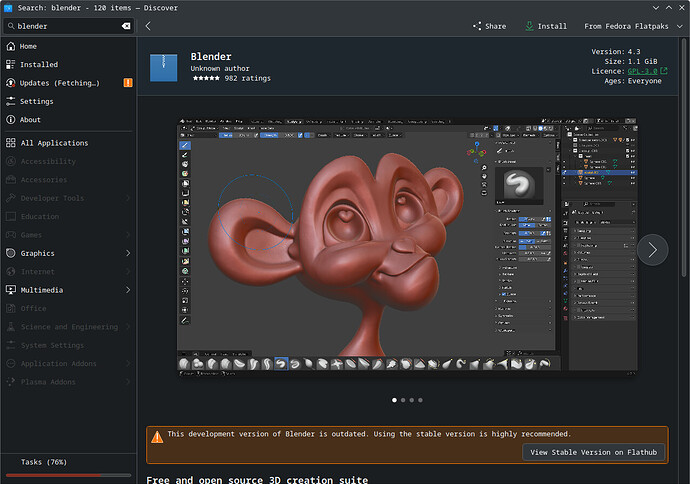
Task: Expand the Graphics category chevron
Action: 128,253
